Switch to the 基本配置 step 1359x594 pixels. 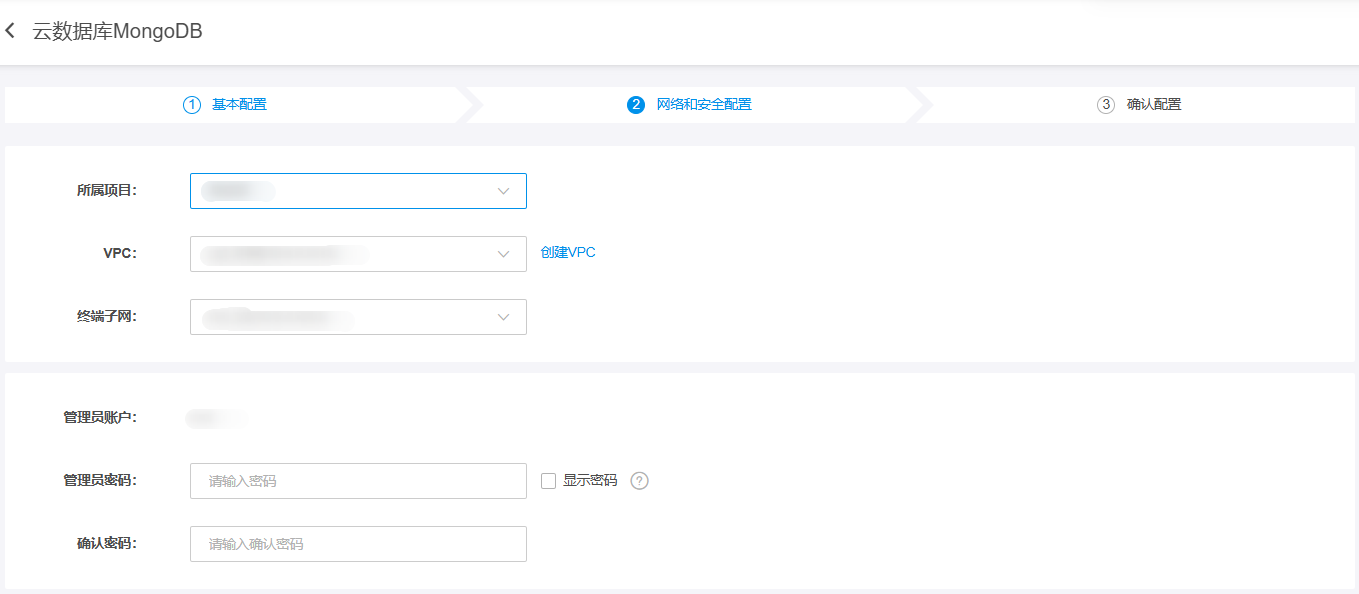[x=239, y=105]
